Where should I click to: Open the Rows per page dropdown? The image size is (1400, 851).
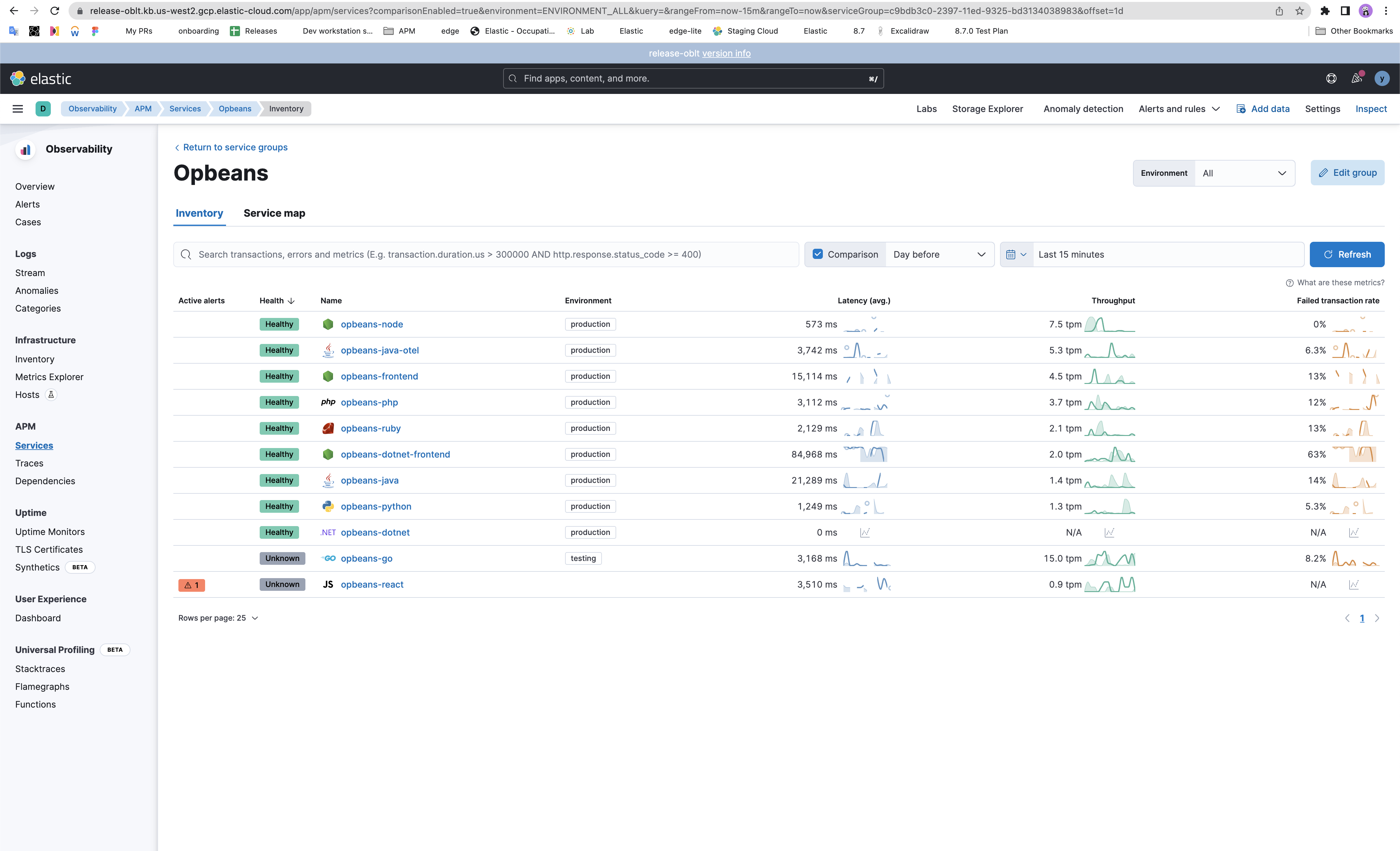(218, 618)
